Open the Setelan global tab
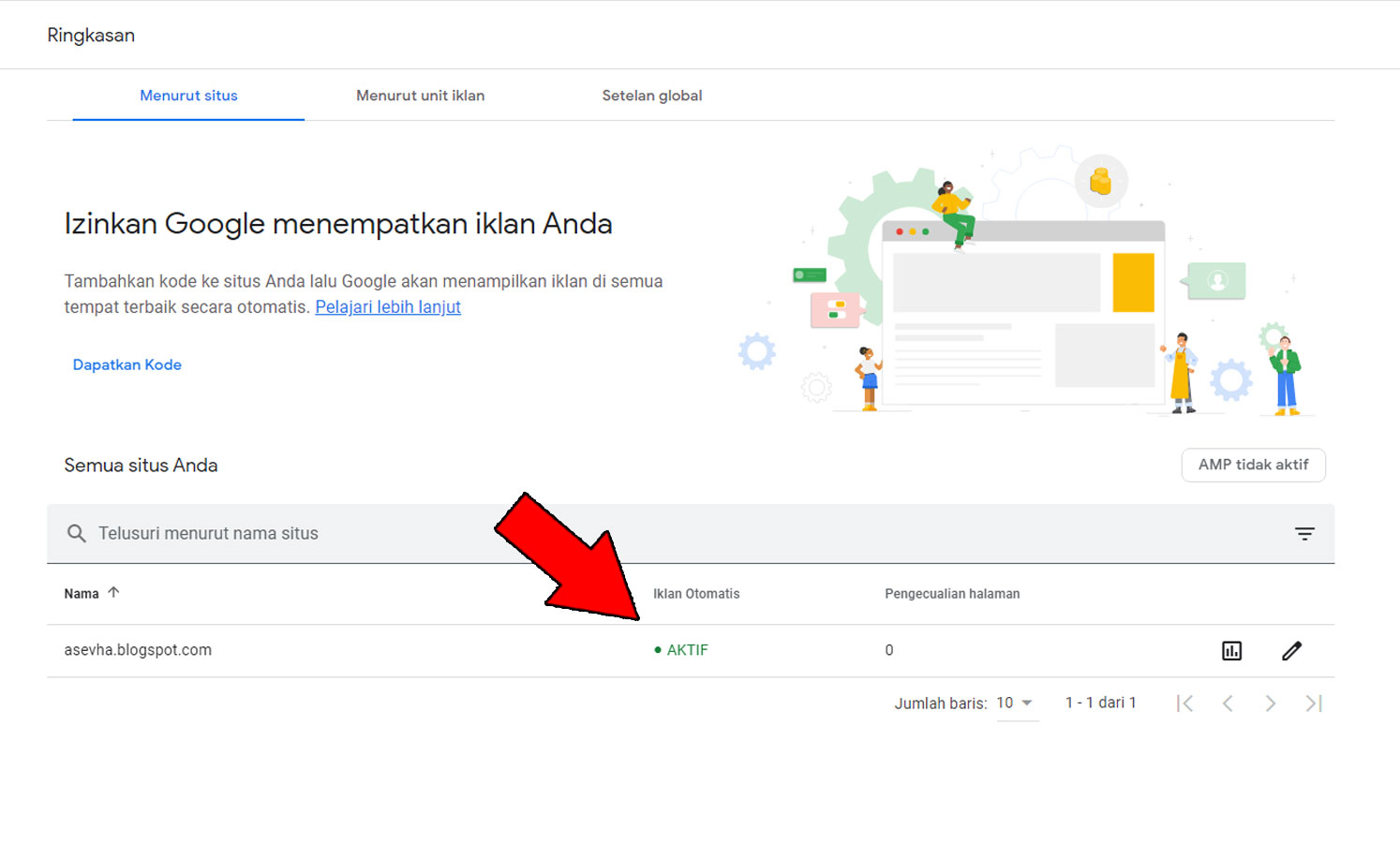 pyautogui.click(x=652, y=95)
